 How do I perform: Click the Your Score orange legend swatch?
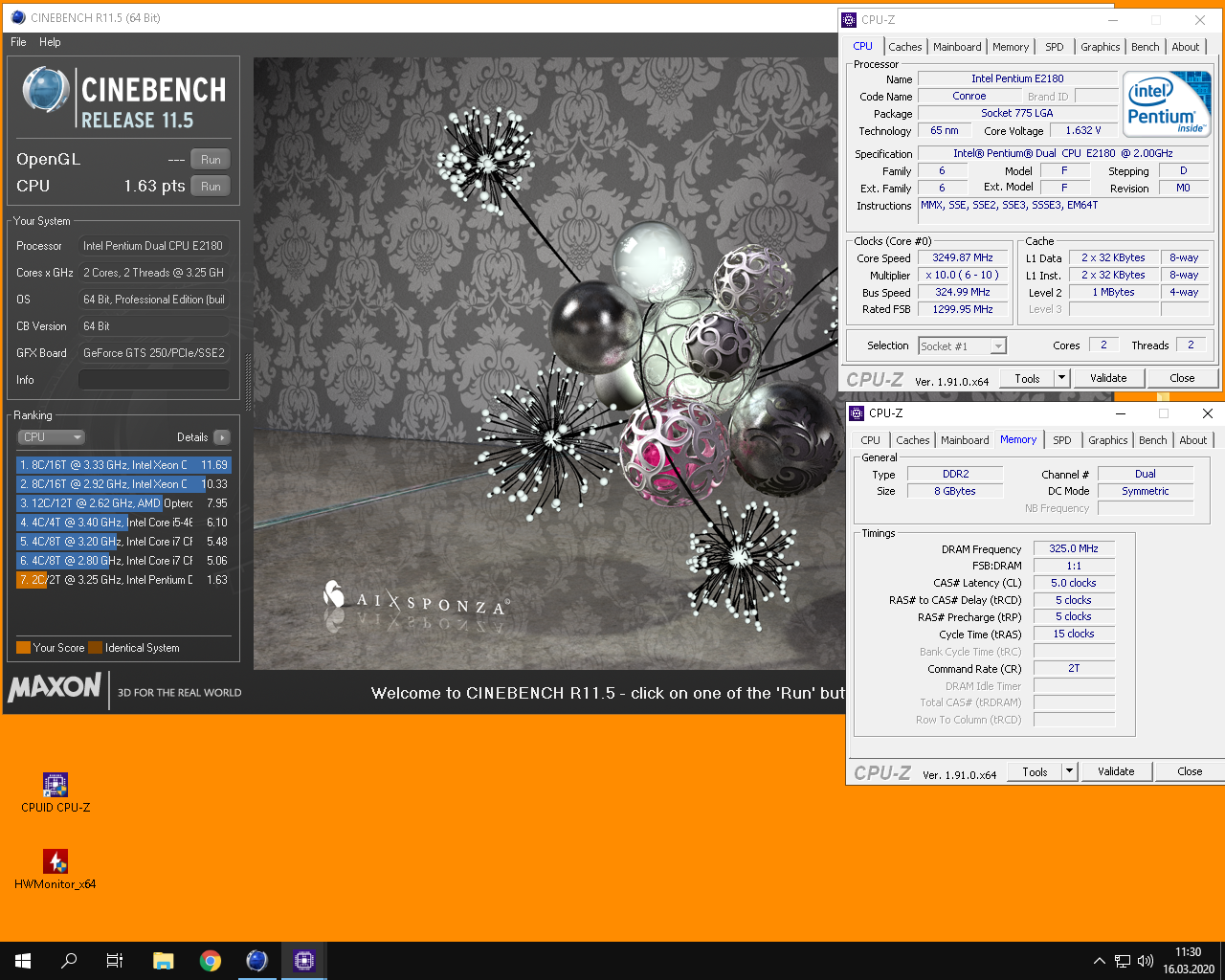tap(23, 648)
